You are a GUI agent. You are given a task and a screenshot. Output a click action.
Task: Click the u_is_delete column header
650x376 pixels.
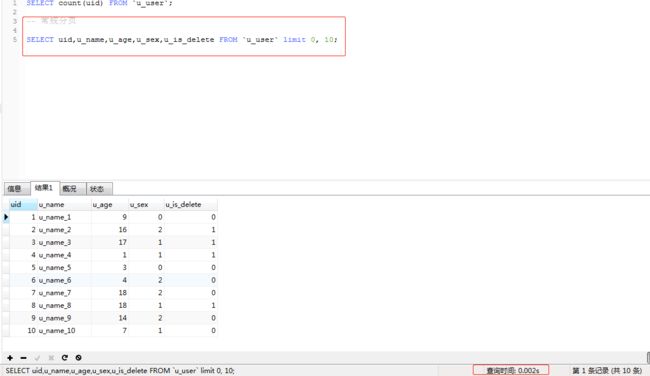[190, 204]
